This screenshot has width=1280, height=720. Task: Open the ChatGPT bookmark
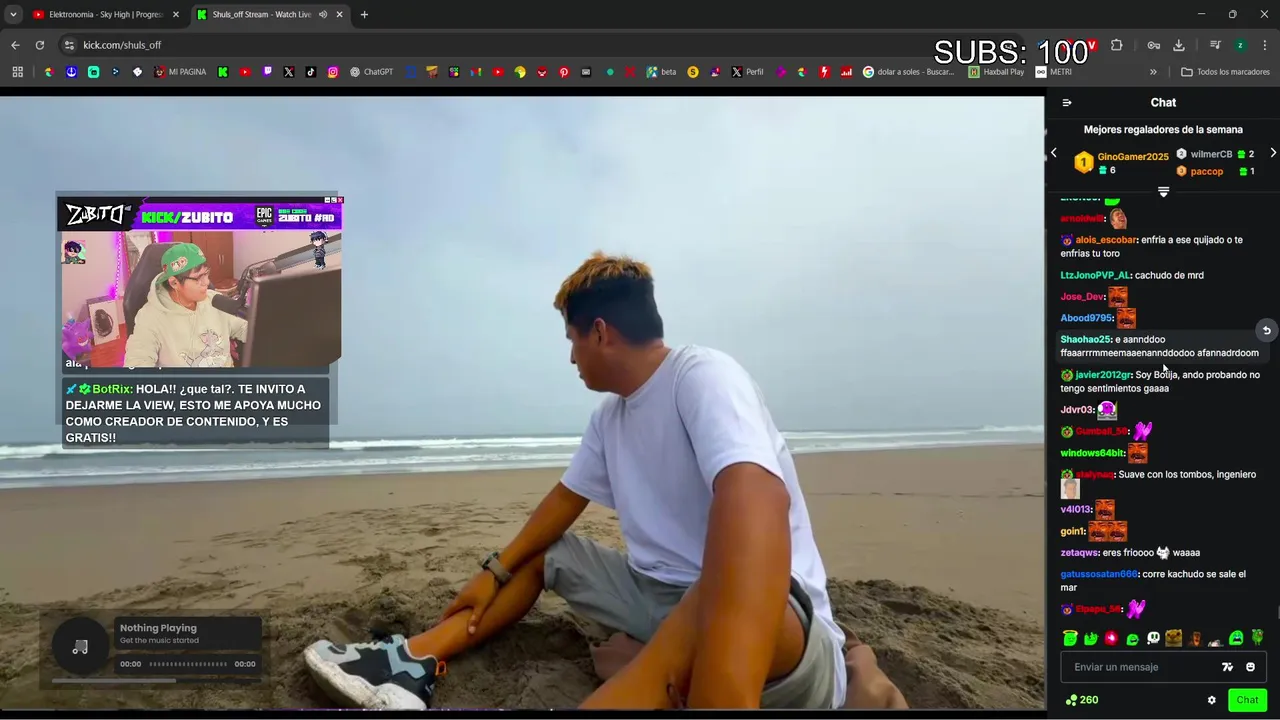pos(371,72)
